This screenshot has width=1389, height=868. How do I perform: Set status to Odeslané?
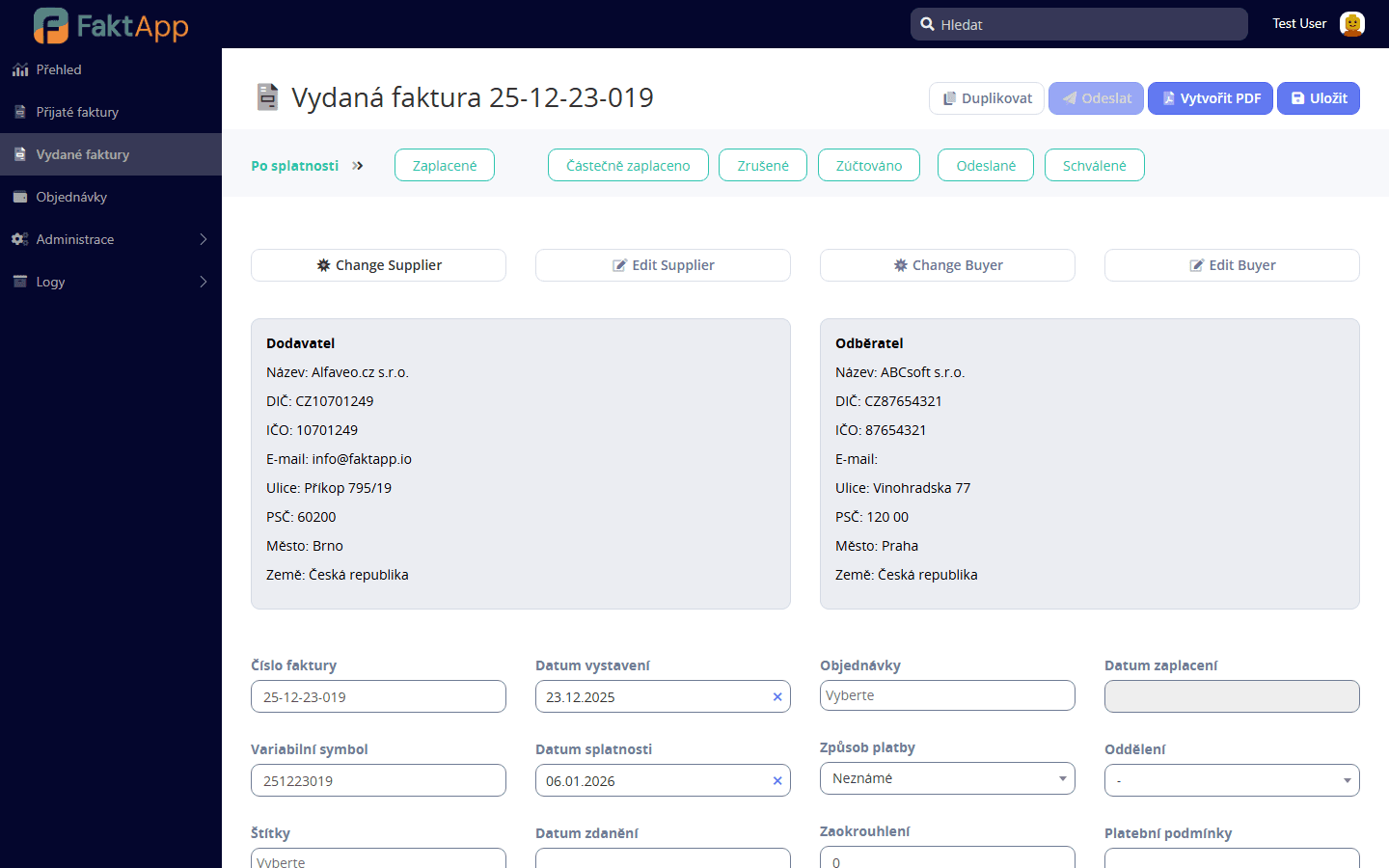pos(986,165)
